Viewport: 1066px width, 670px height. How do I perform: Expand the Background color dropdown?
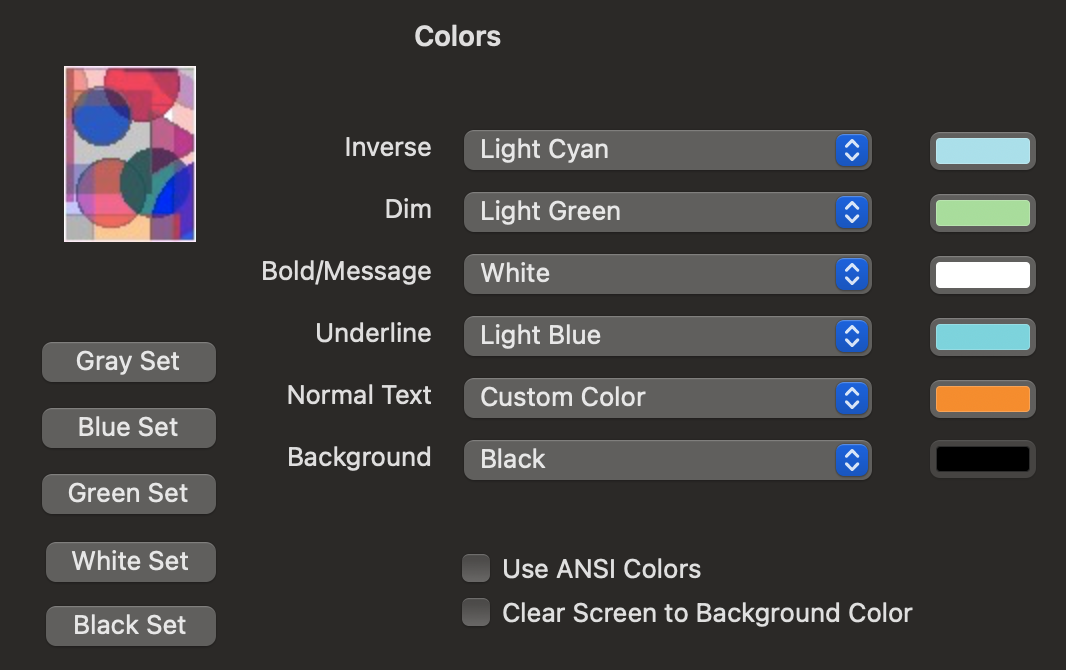(667, 460)
